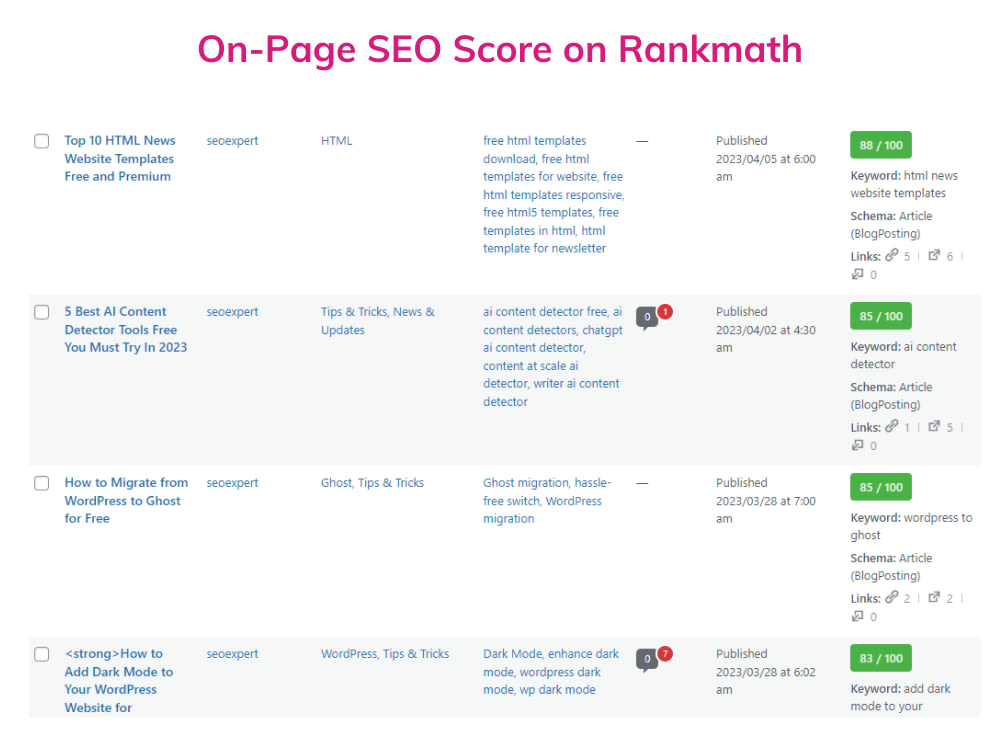Click seoexpert author in AI Content Detector row

point(232,312)
